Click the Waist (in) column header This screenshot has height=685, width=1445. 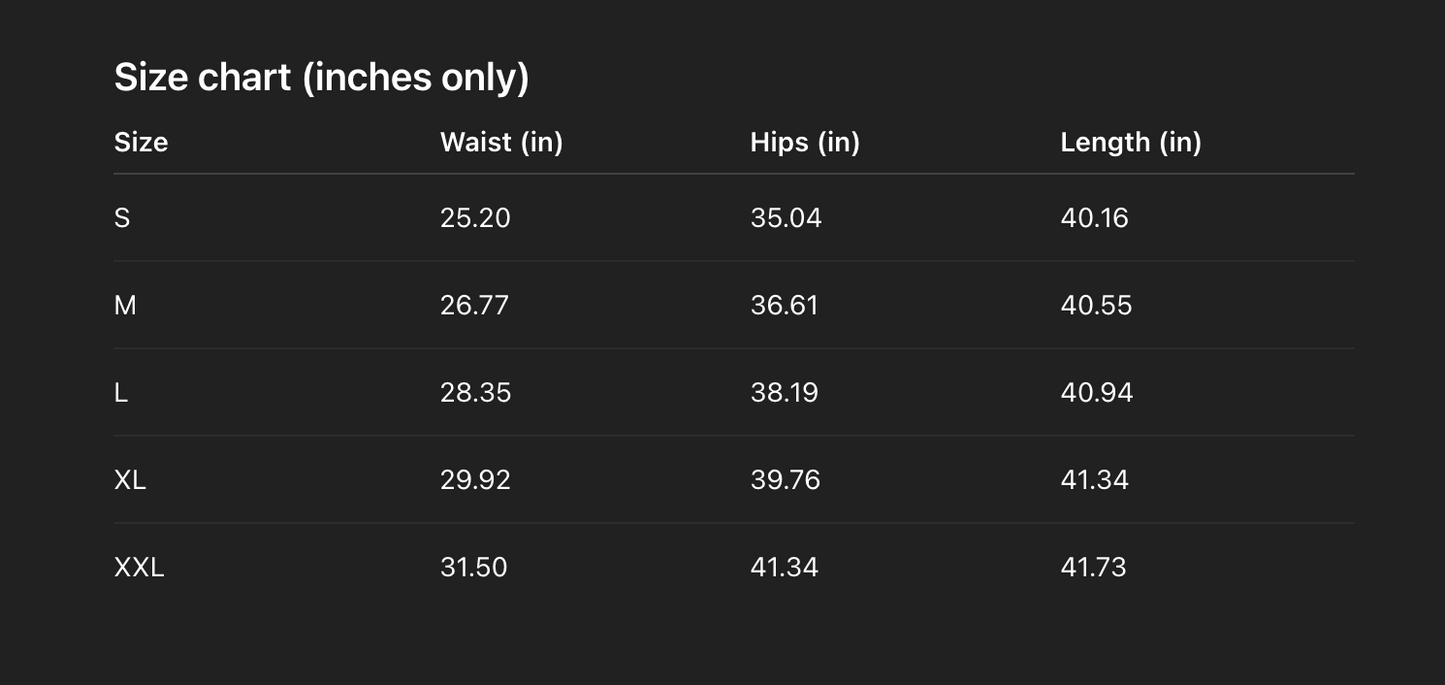pyautogui.click(x=501, y=142)
